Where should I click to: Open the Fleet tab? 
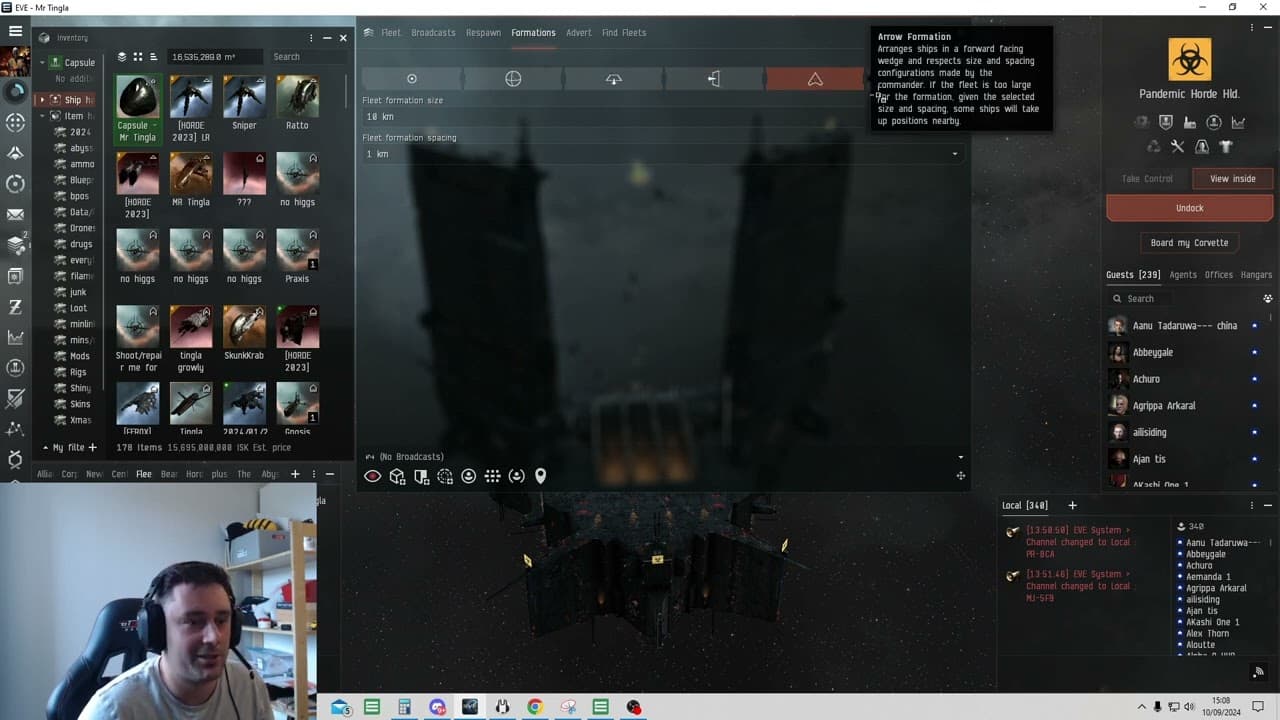(x=391, y=33)
